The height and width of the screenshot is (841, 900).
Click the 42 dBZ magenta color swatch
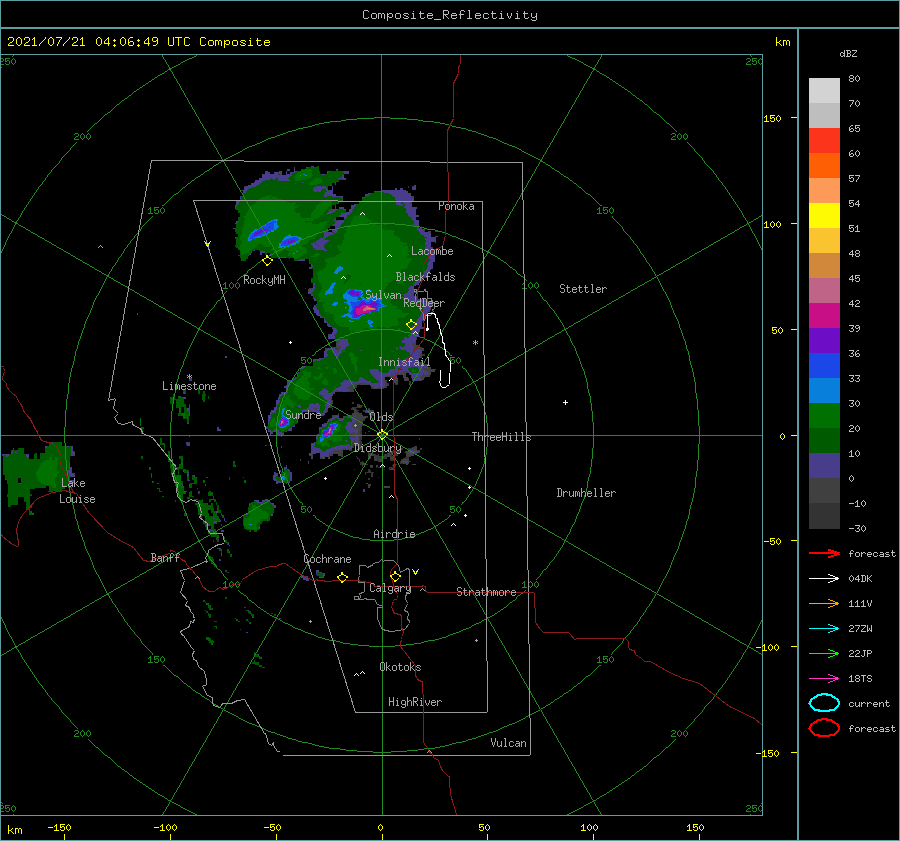(x=824, y=315)
